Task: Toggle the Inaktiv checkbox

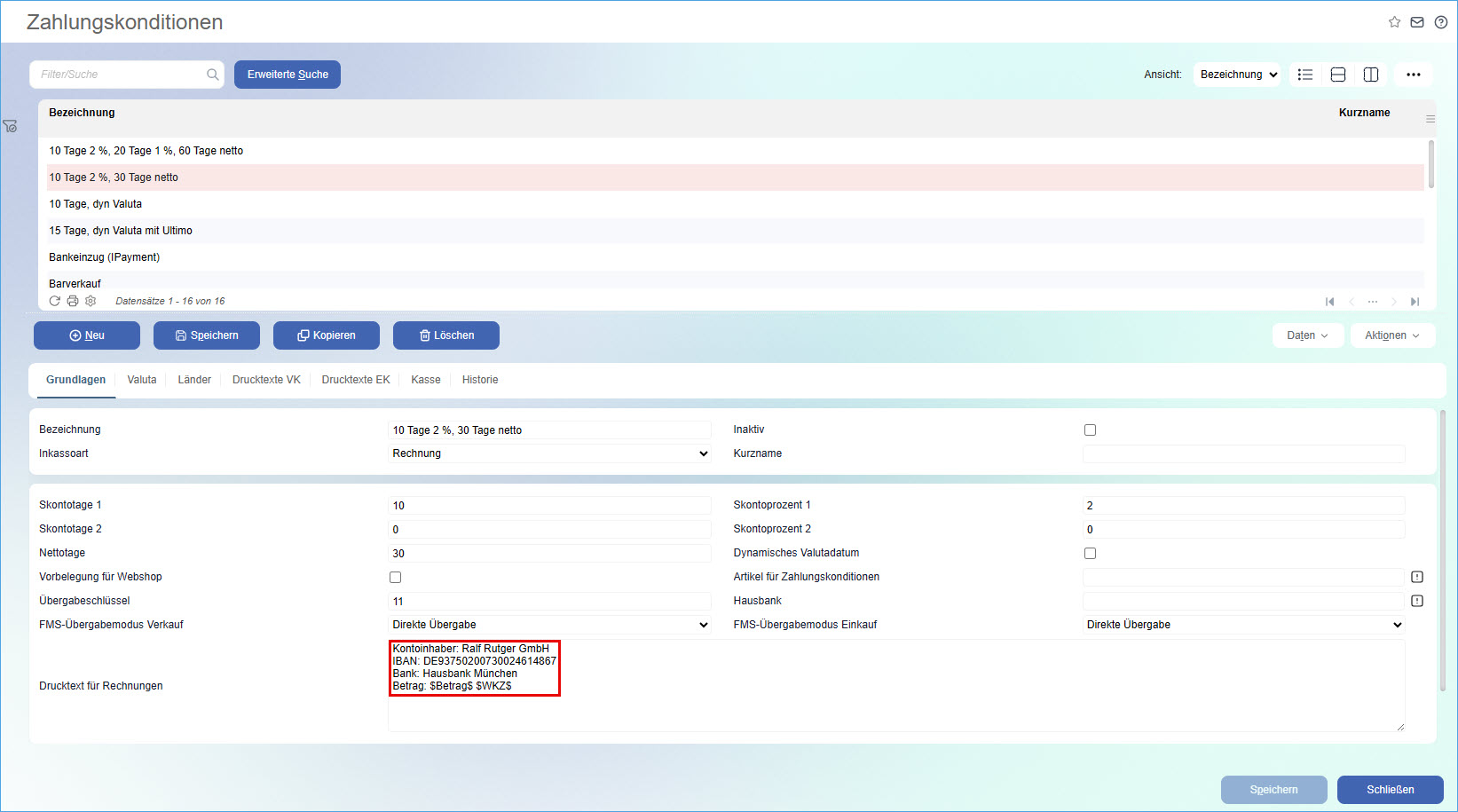Action: pos(1090,430)
